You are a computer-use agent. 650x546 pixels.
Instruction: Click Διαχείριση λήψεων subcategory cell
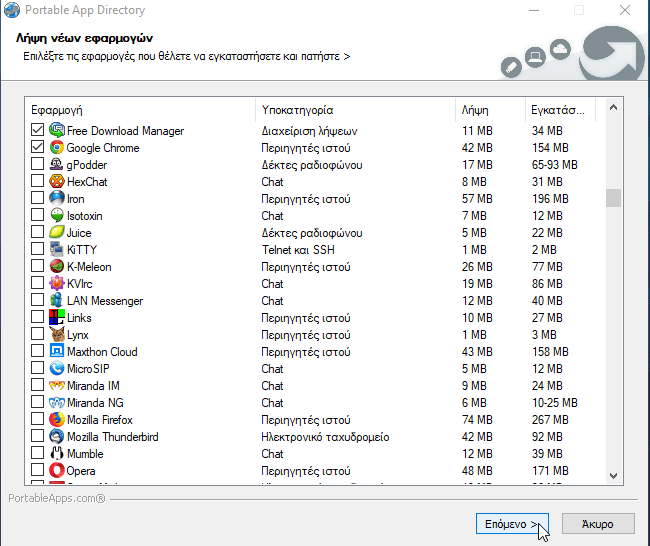click(x=309, y=131)
